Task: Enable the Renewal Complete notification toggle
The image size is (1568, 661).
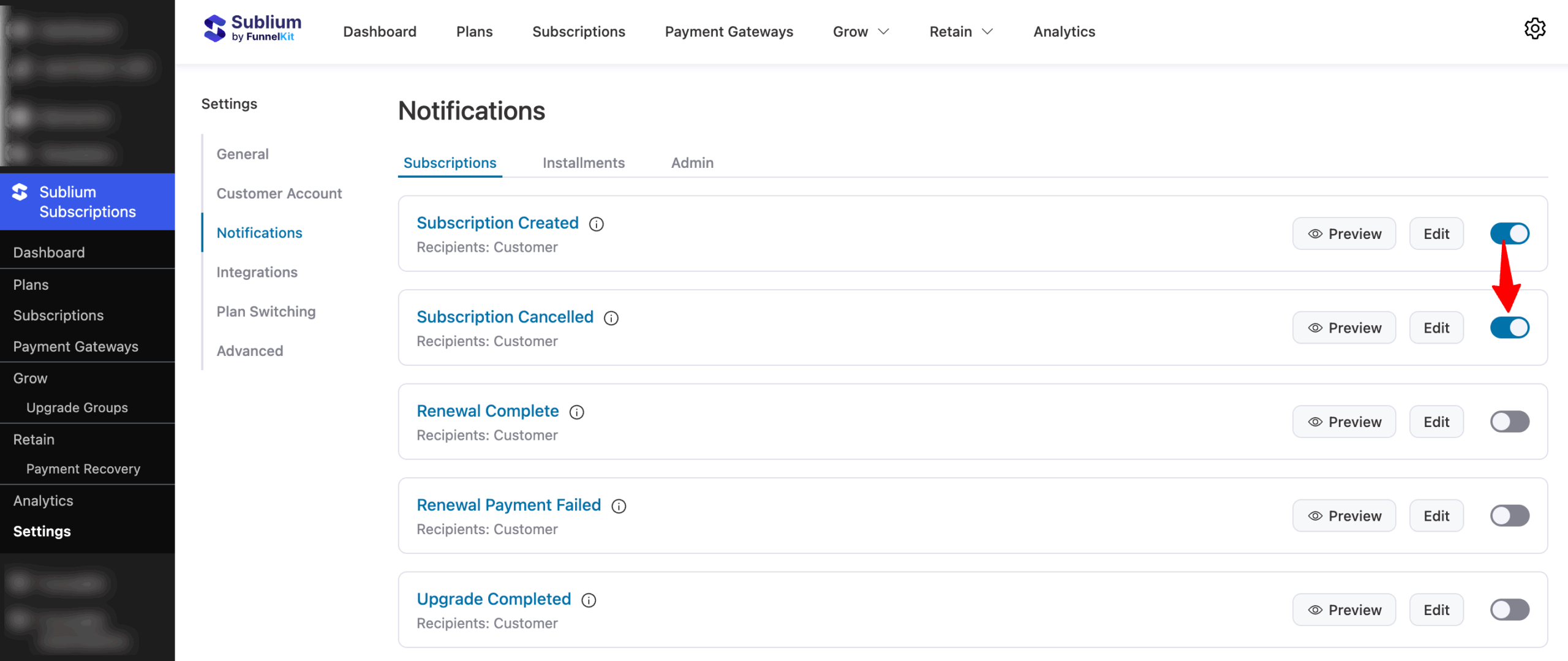Action: 1509,421
